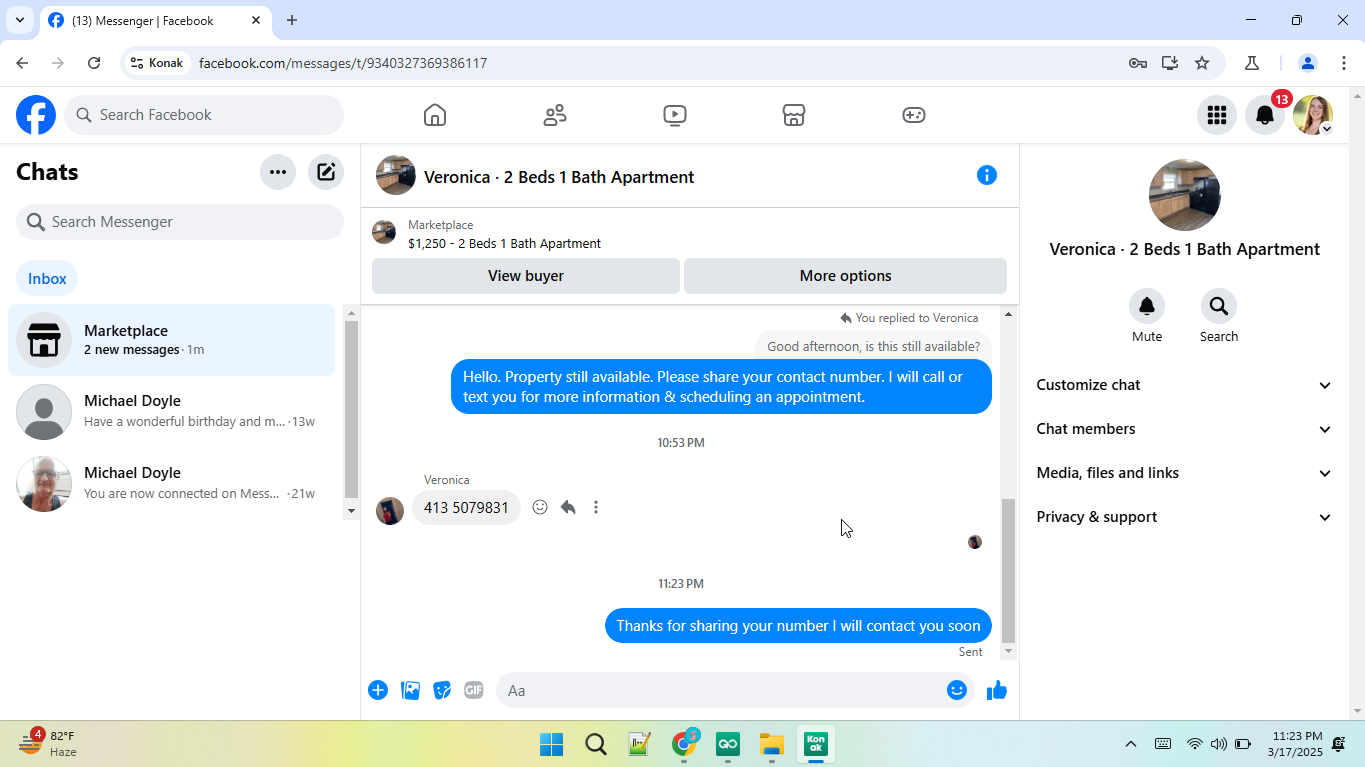
Task: Open Chrome profile avatar button
Action: click(x=1307, y=63)
